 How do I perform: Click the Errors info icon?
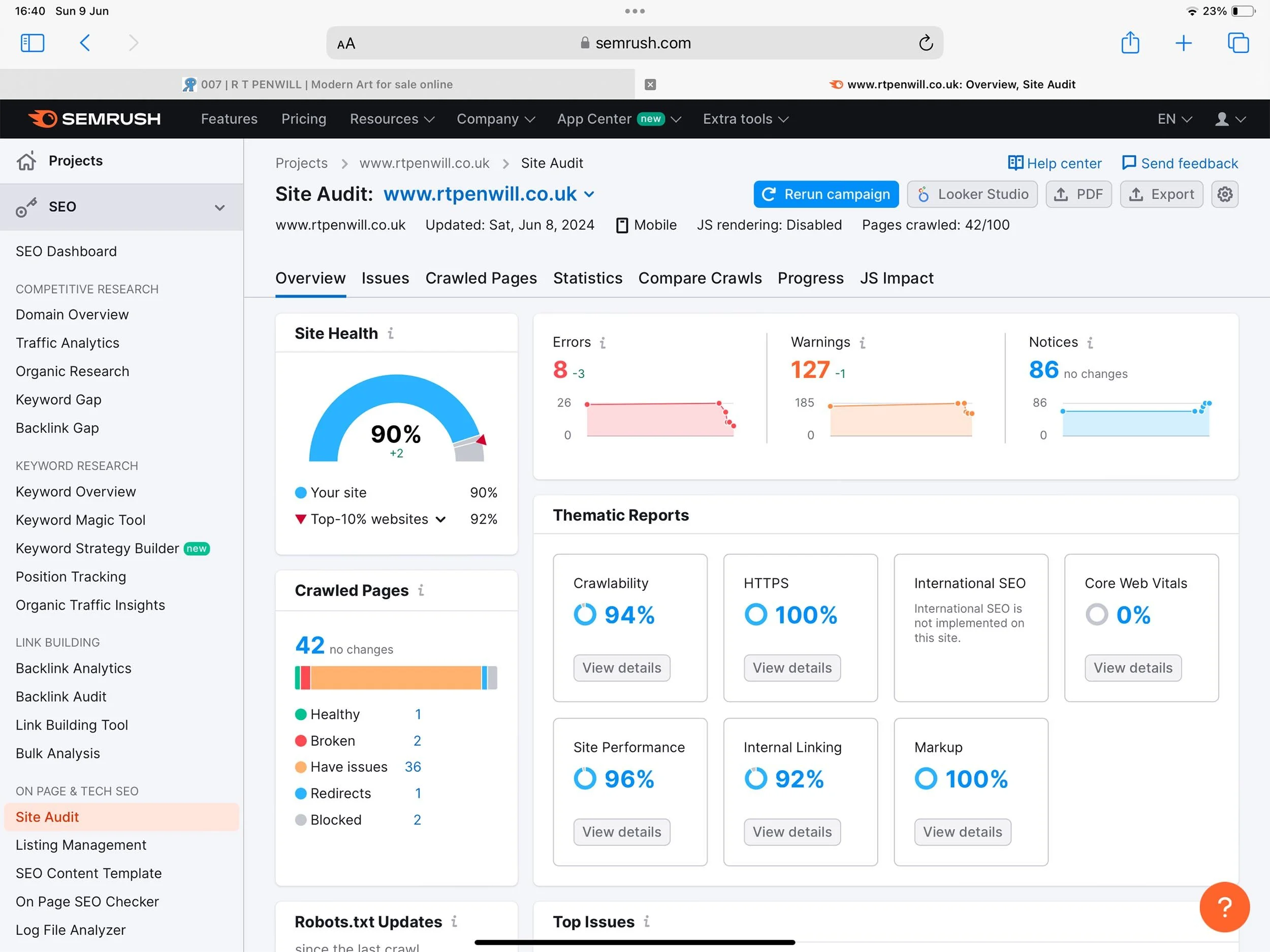point(602,343)
